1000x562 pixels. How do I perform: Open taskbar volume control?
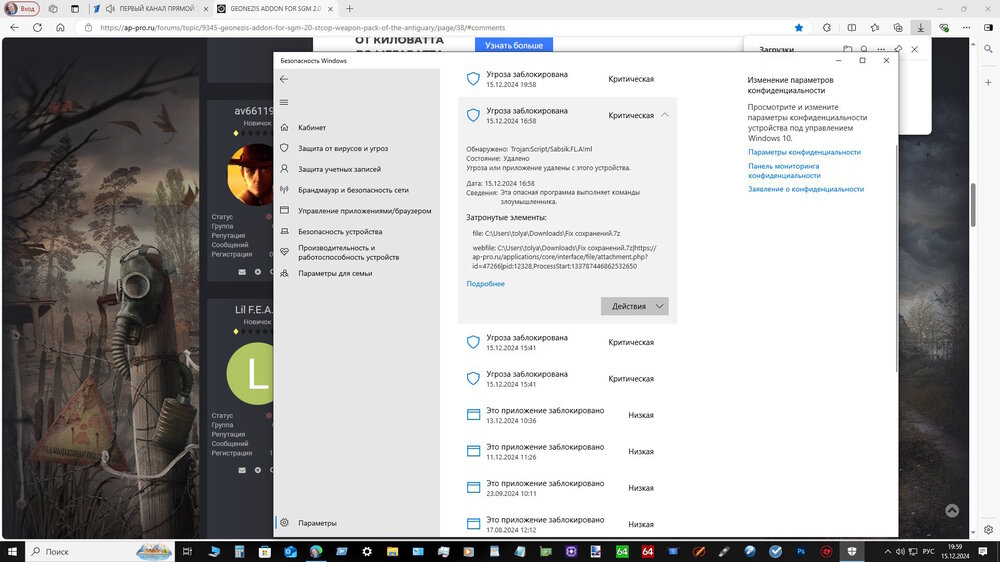(900, 552)
